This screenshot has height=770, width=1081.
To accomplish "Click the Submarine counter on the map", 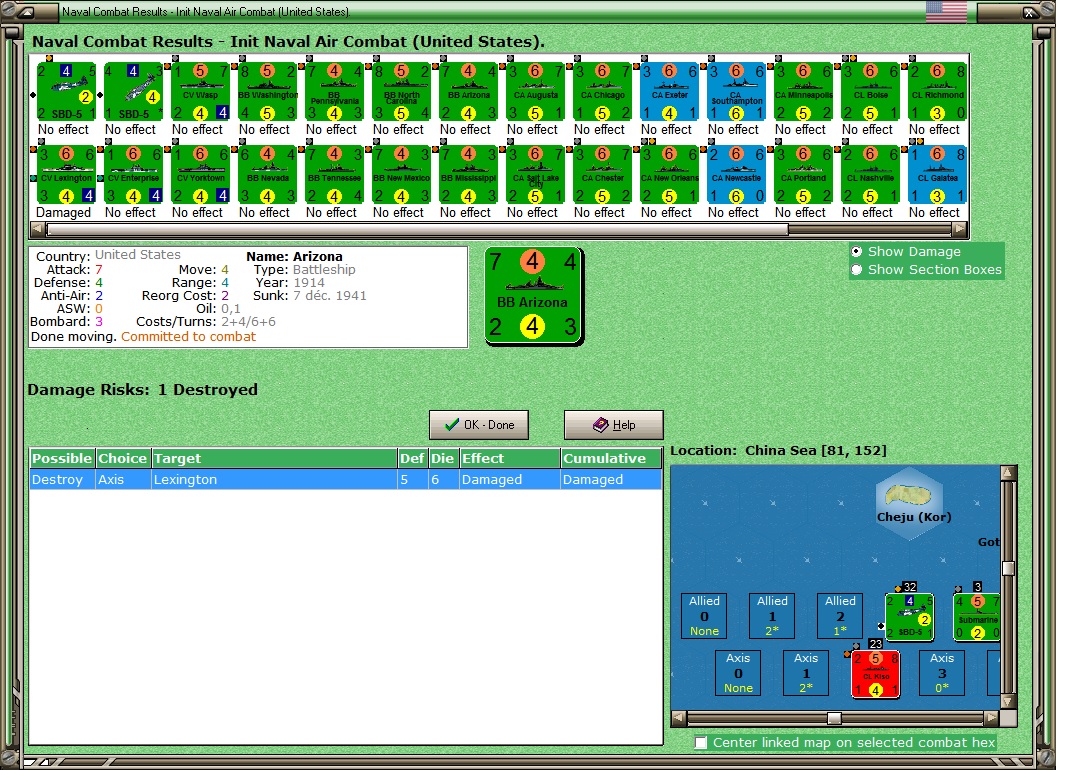I will (976, 617).
